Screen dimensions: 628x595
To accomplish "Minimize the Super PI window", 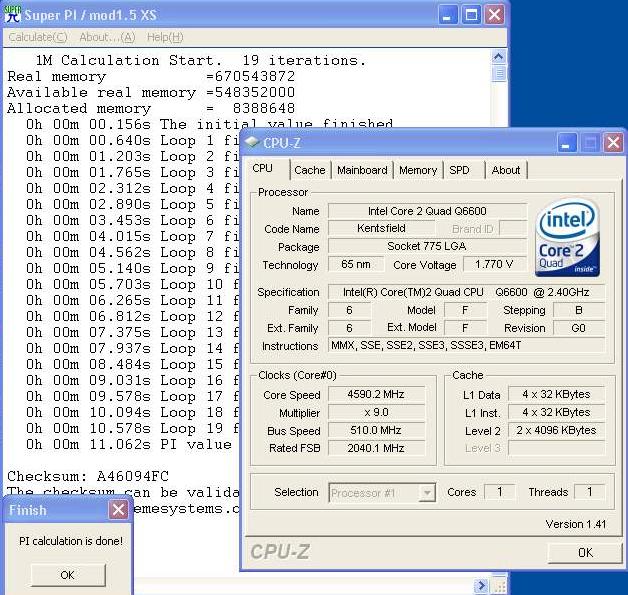I will (448, 15).
